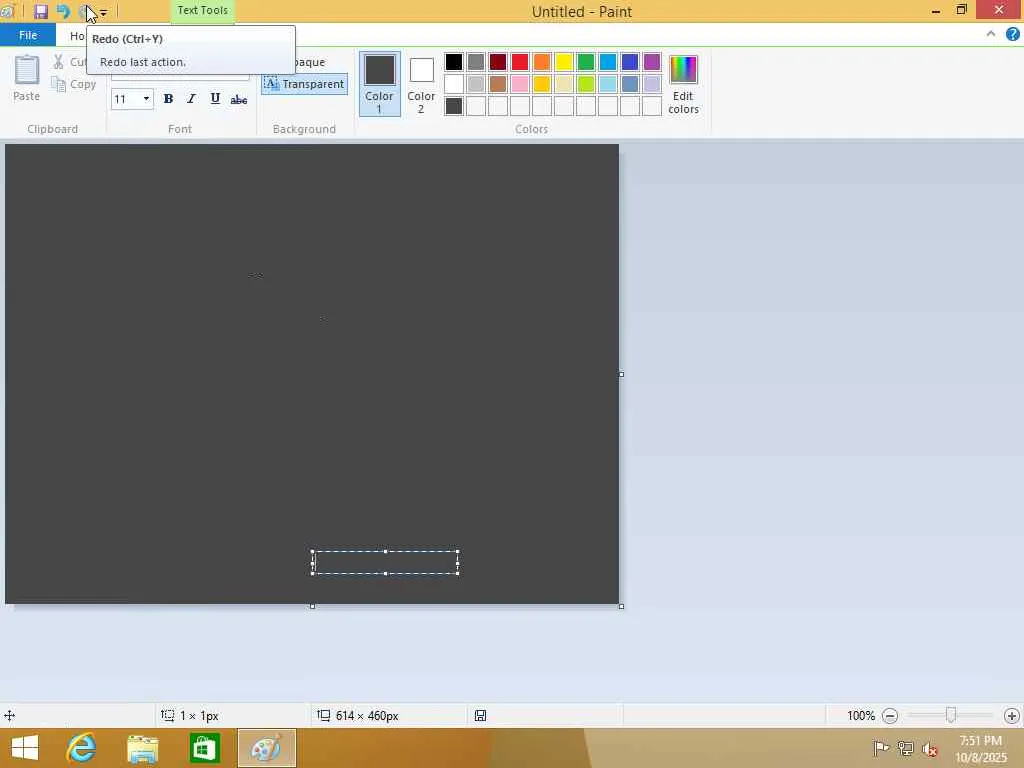The width and height of the screenshot is (1024, 768).
Task: Click the muted volume tray icon
Action: click(x=929, y=749)
